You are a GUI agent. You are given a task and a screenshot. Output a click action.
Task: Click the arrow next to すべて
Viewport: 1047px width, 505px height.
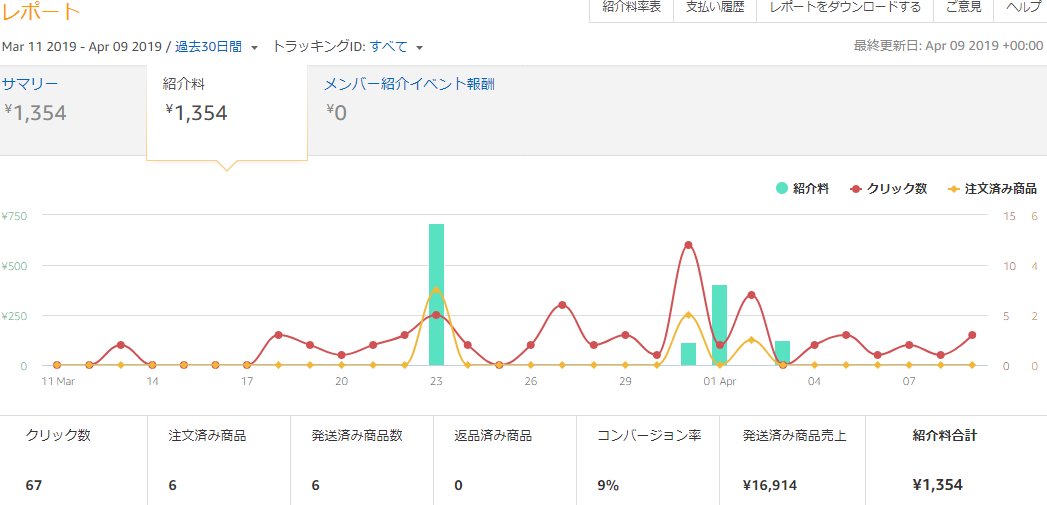[x=419, y=48]
